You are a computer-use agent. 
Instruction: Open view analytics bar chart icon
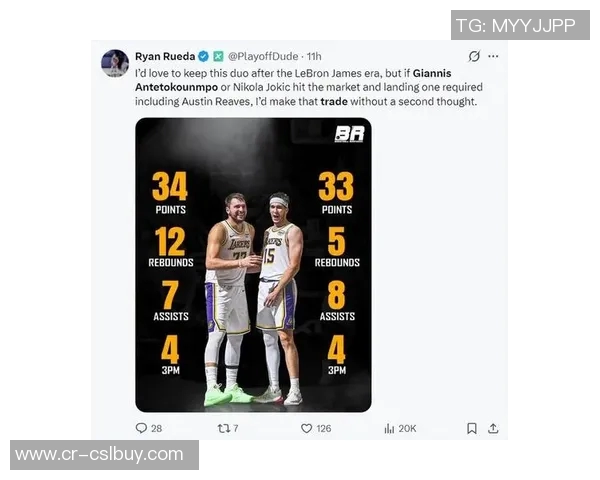coord(389,428)
